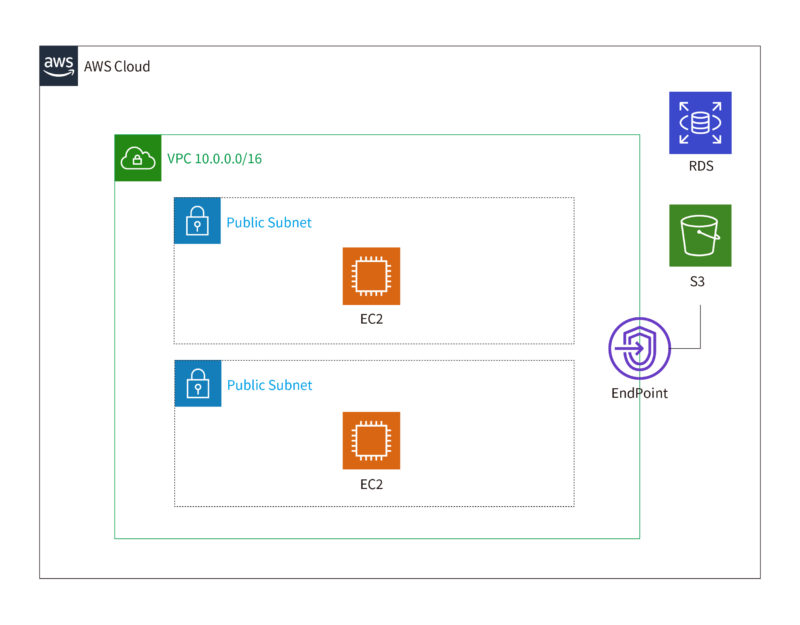Select the EC2 icon in upper subnet

point(371,276)
